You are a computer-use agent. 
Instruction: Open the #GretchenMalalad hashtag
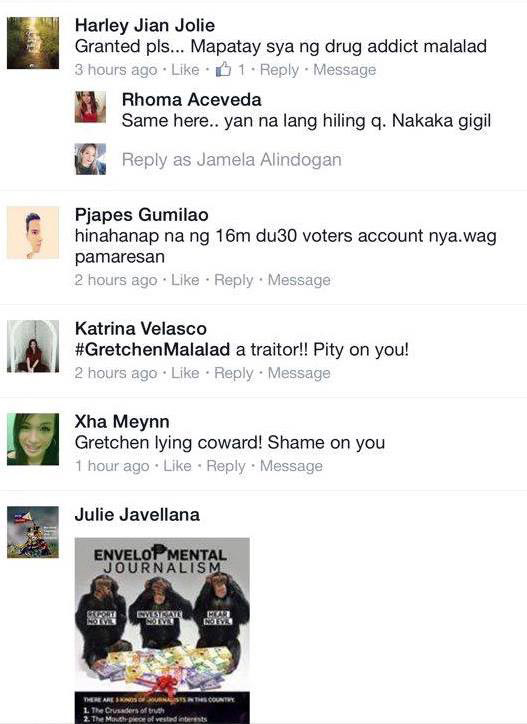(x=152, y=350)
